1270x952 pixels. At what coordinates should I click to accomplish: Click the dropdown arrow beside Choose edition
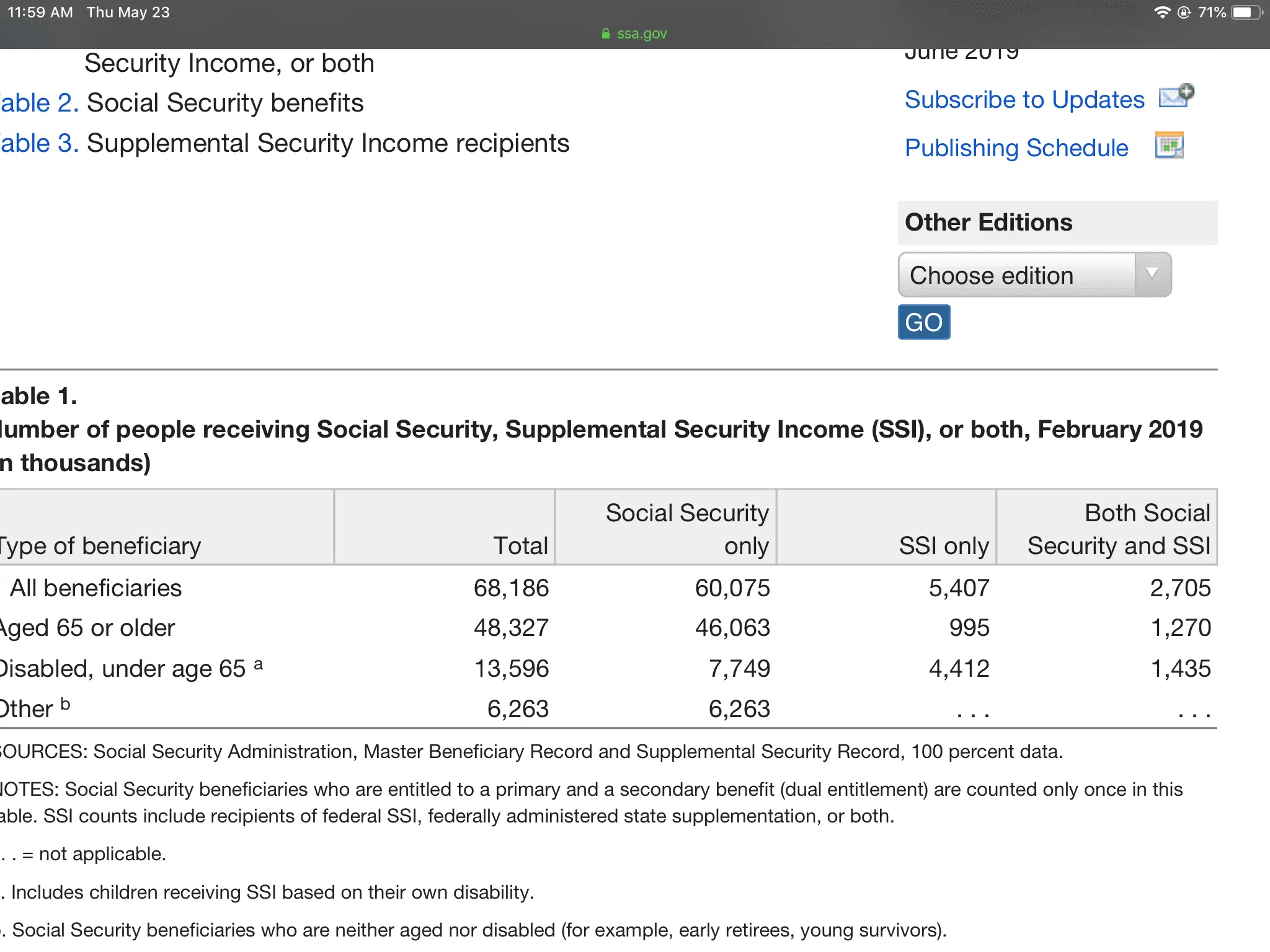[x=1152, y=274]
